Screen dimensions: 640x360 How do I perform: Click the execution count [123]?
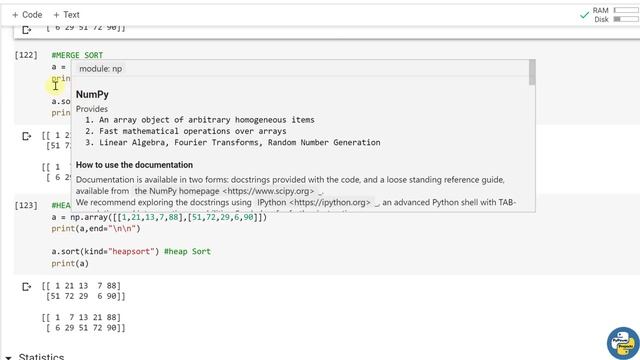[26, 205]
